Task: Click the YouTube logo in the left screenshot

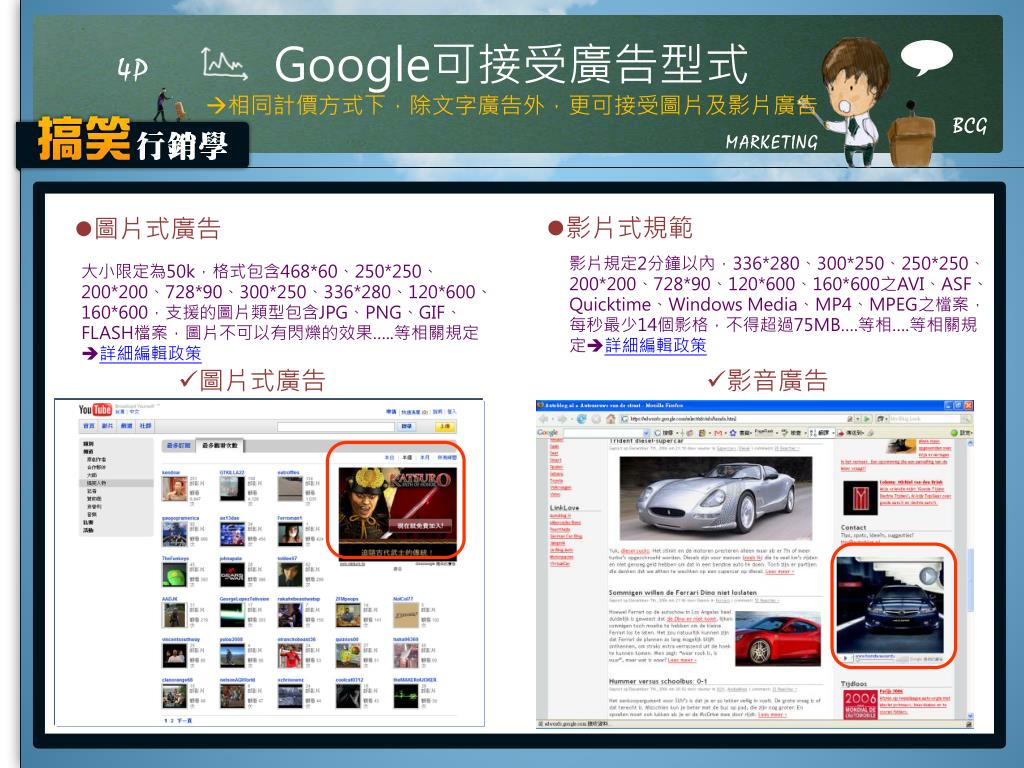Action: coord(95,409)
